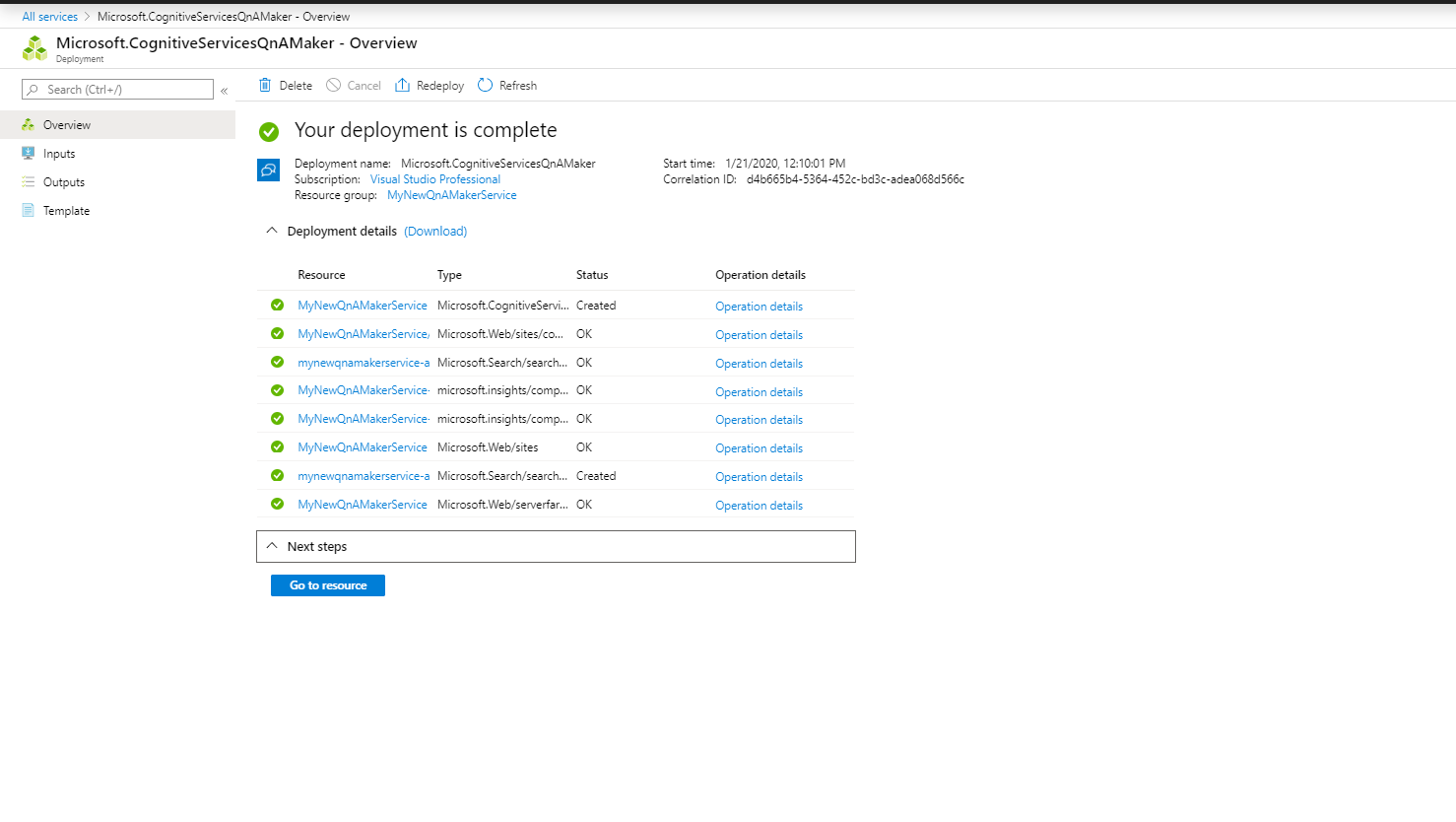Open Operation details for Microsoft.Web/sites/co... row
The image size is (1456, 822).
[759, 335]
